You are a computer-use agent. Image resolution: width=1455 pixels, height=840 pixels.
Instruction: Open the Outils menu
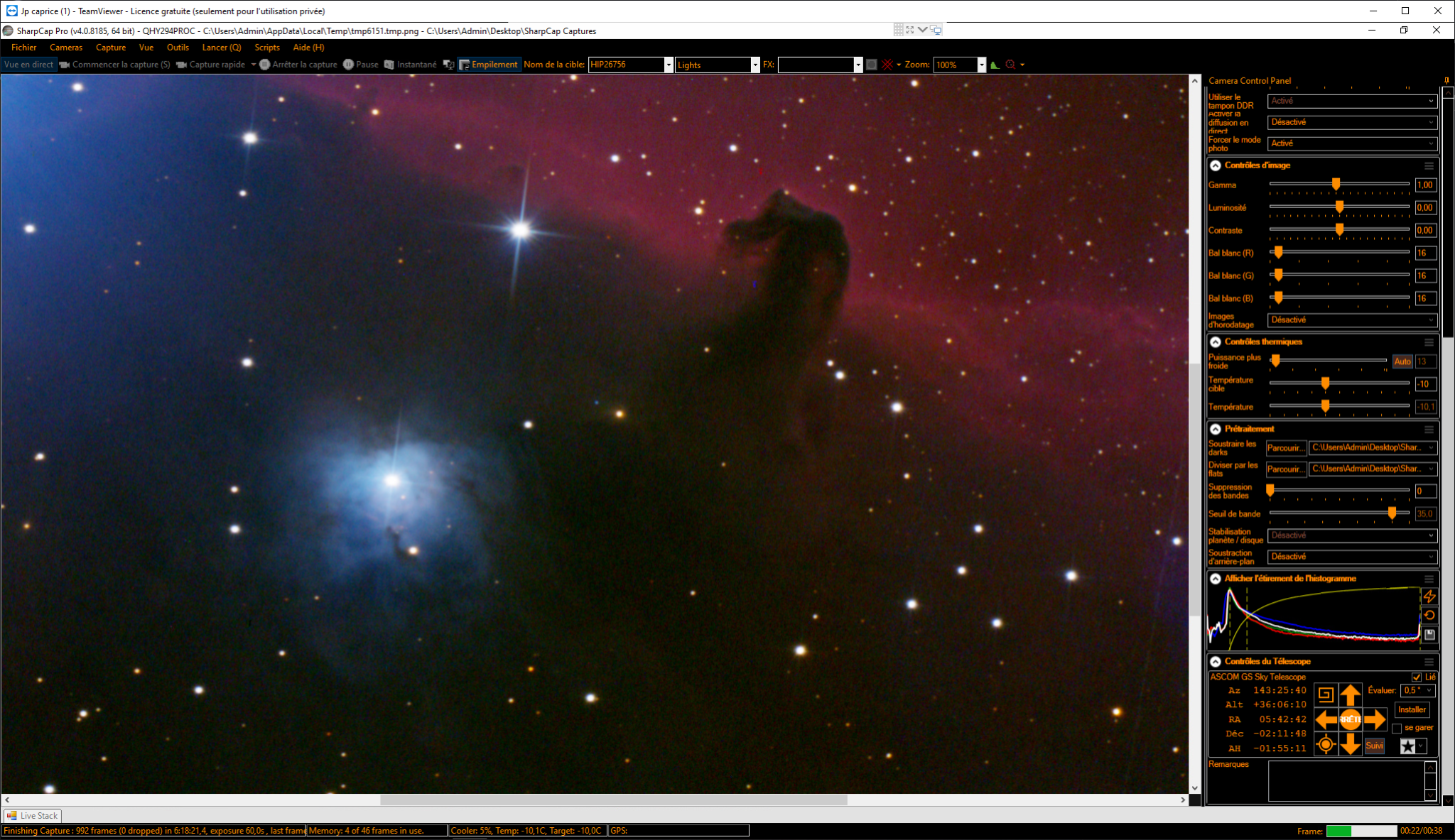tap(178, 48)
